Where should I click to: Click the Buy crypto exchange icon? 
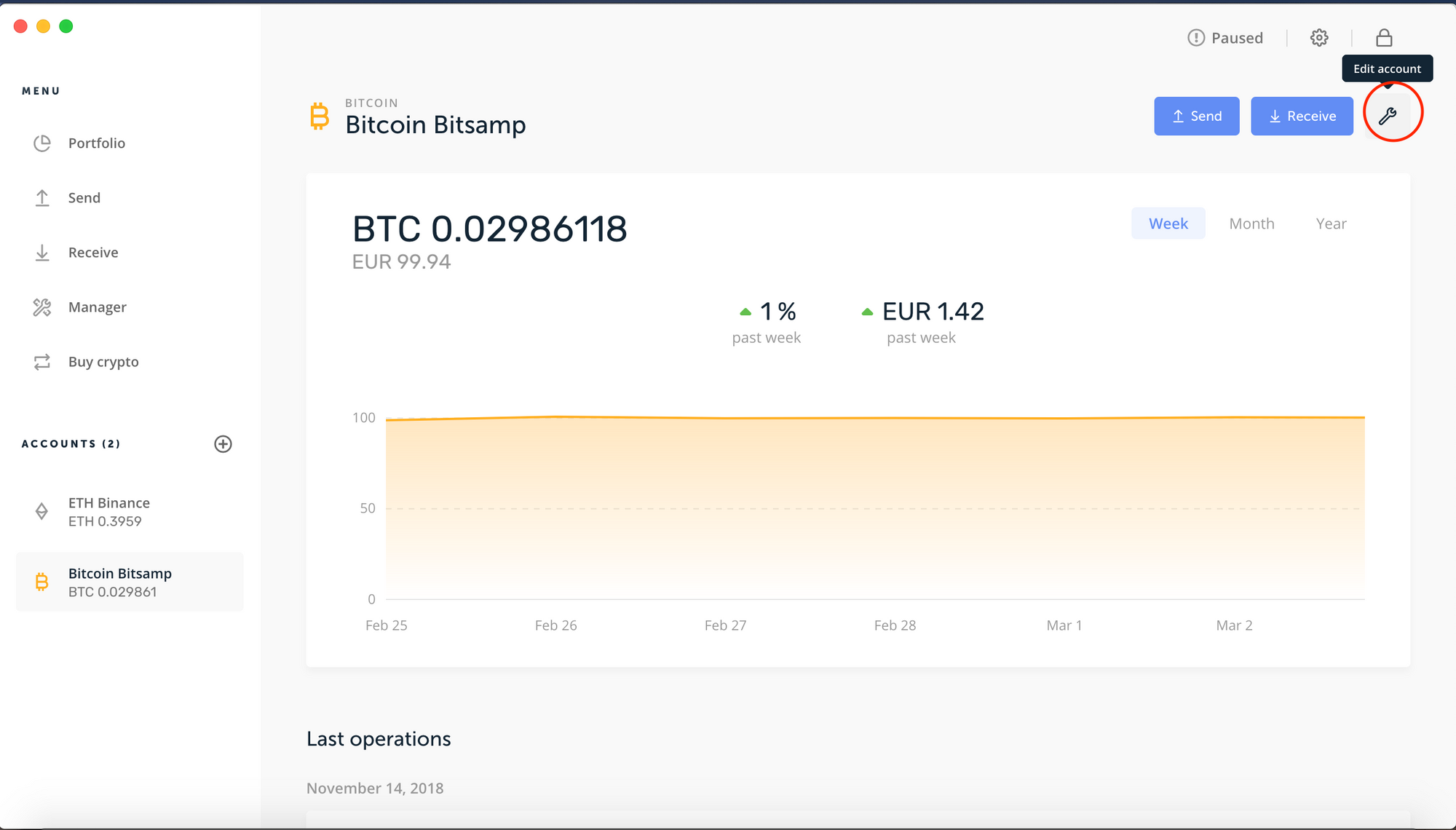pos(44,362)
